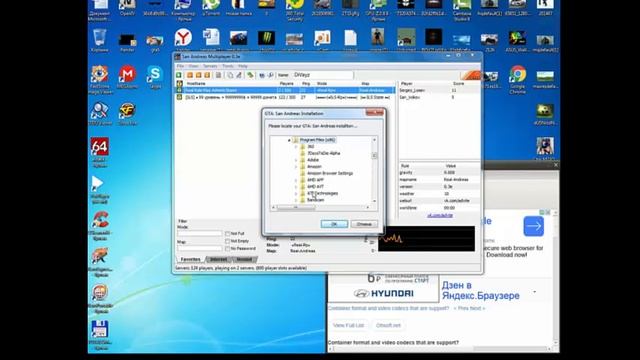This screenshot has height=360, width=640.
Task: Click the blue arrow button in the ad banner
Action: pos(533,226)
